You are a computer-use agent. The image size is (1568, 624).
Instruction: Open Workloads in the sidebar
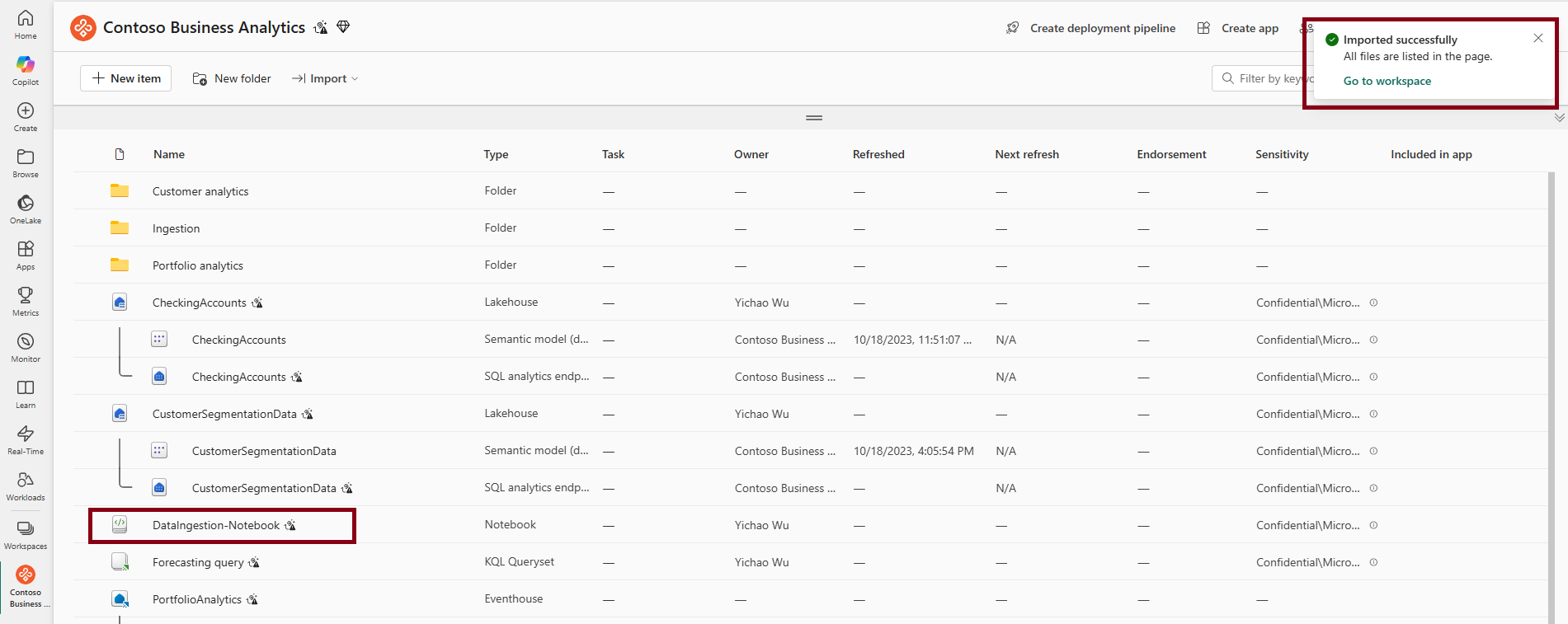tap(26, 486)
